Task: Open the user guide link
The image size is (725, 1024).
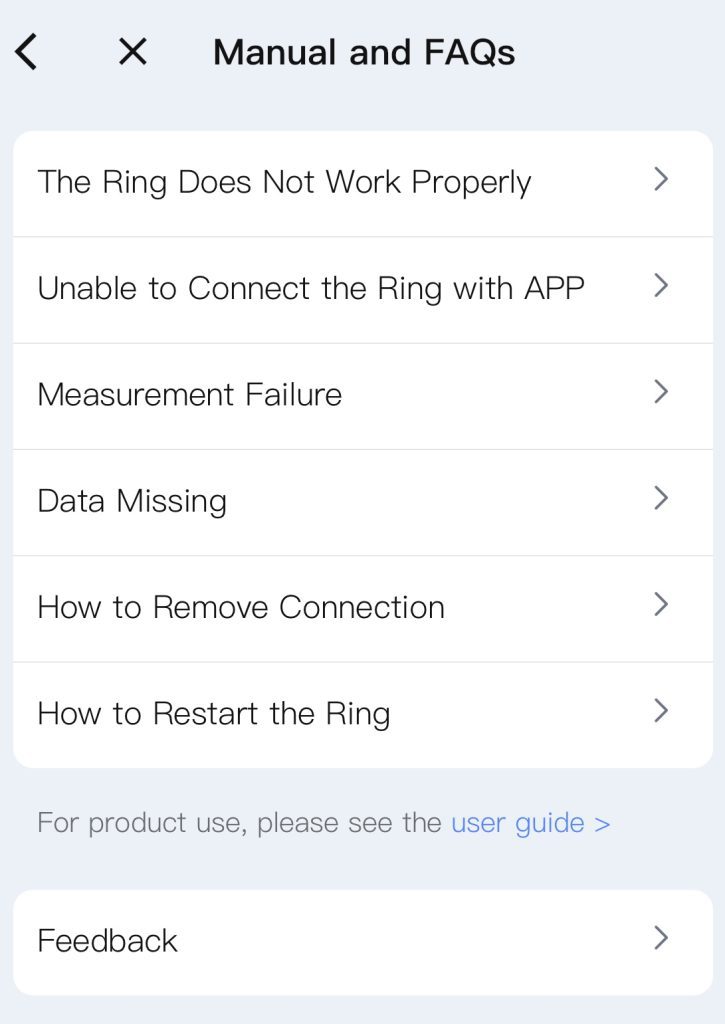Action: pyautogui.click(x=529, y=822)
